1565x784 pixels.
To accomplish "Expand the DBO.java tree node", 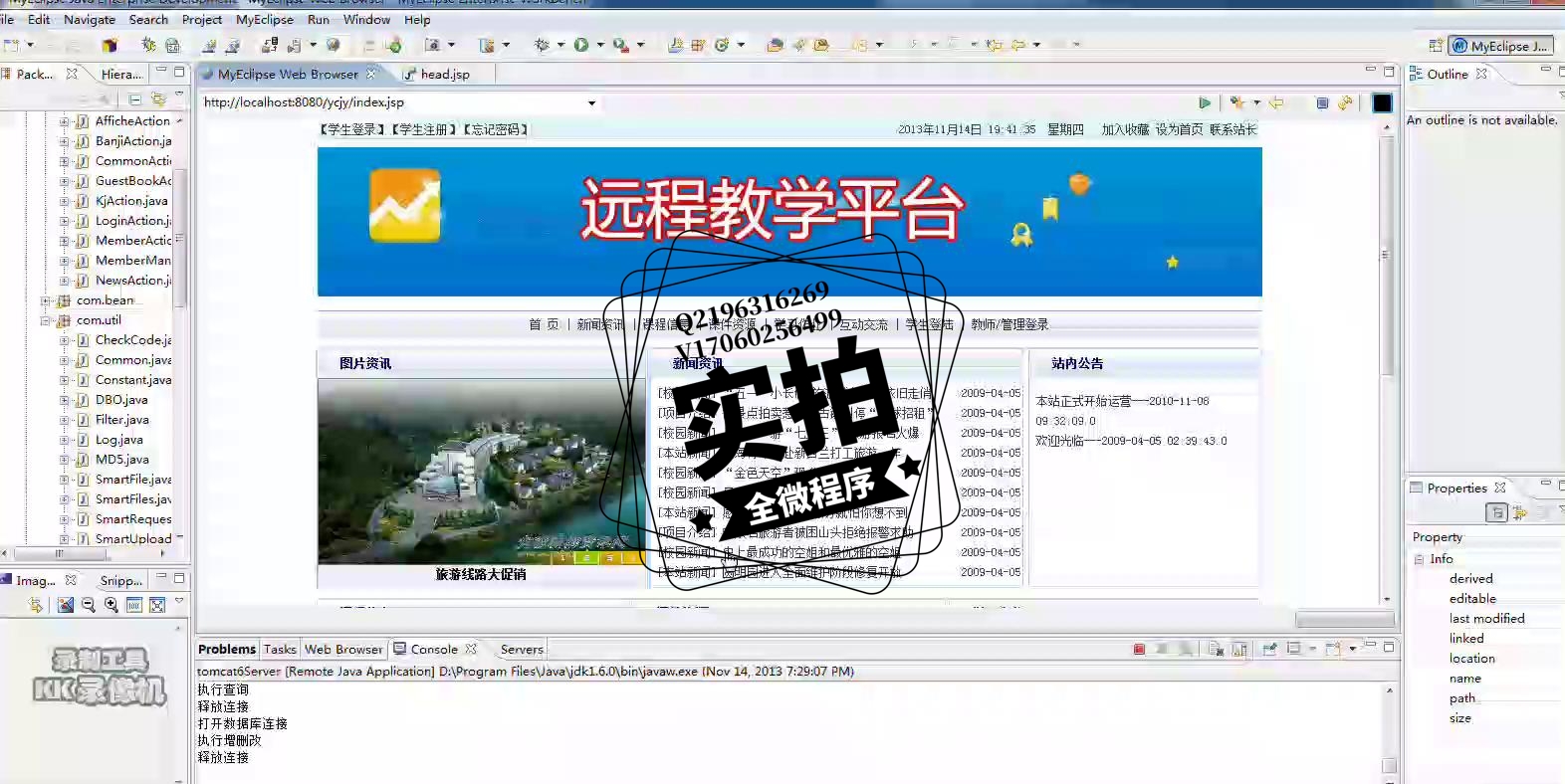I will (64, 400).
